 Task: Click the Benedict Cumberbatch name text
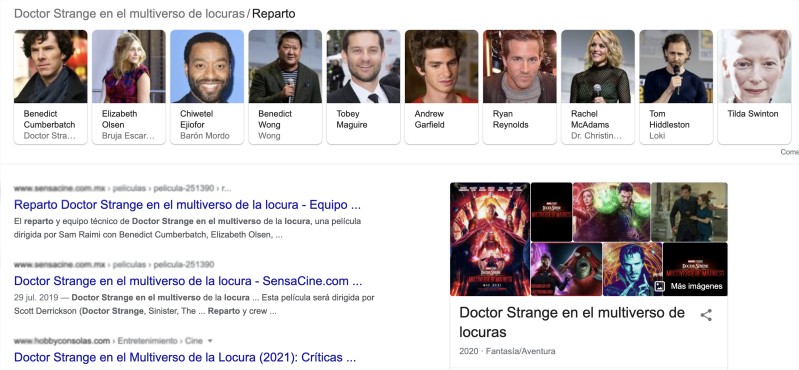pyautogui.click(x=49, y=119)
